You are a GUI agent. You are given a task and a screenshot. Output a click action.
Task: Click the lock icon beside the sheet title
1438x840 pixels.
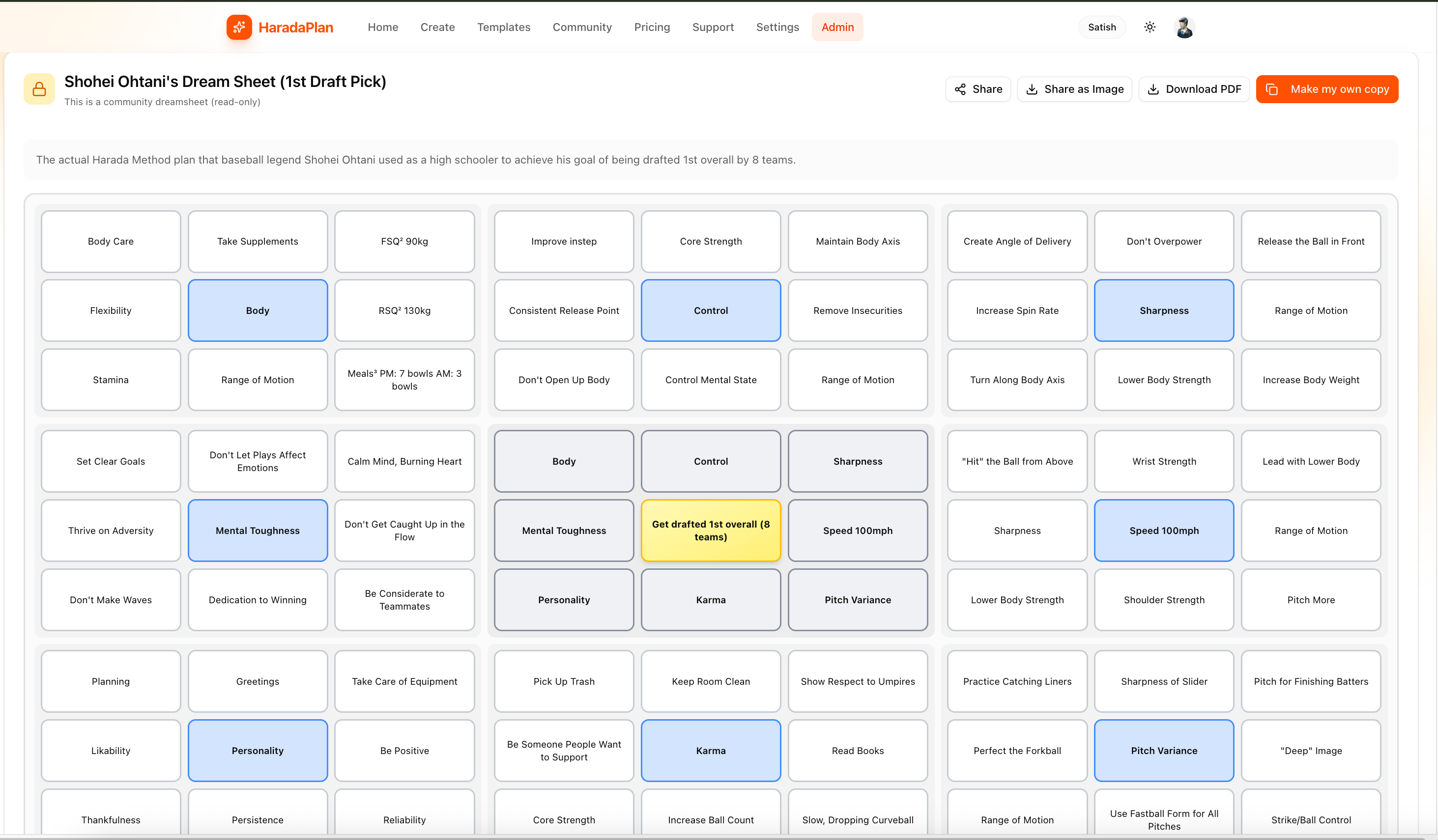coord(39,88)
